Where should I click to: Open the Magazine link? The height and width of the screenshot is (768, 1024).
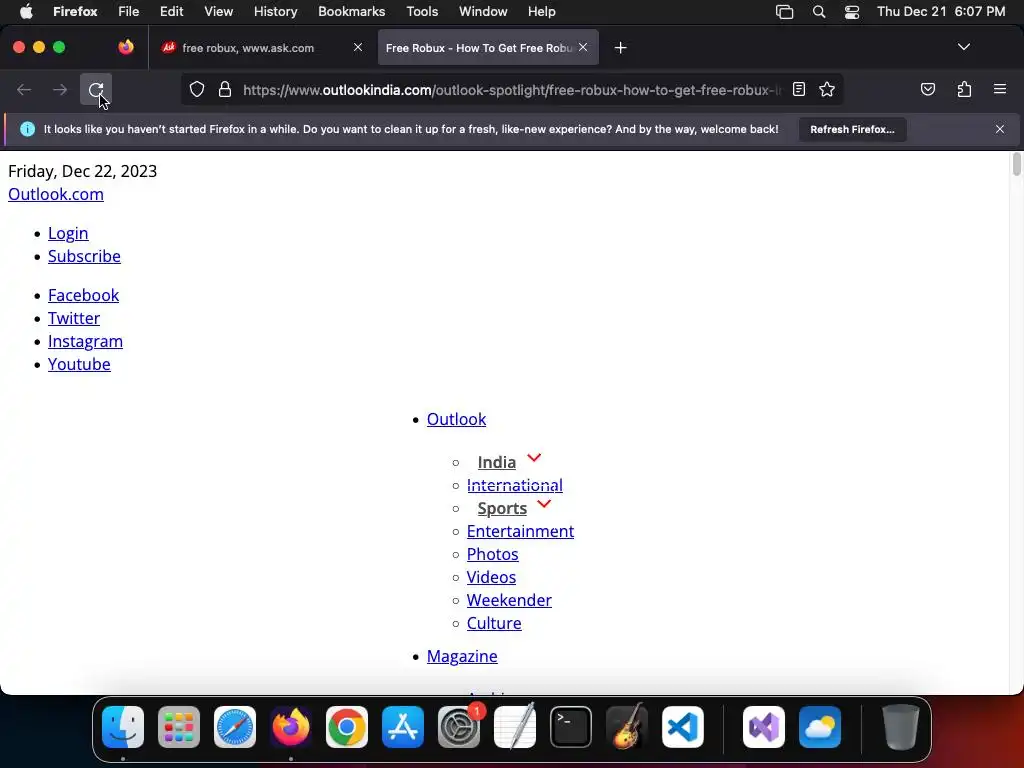[462, 656]
